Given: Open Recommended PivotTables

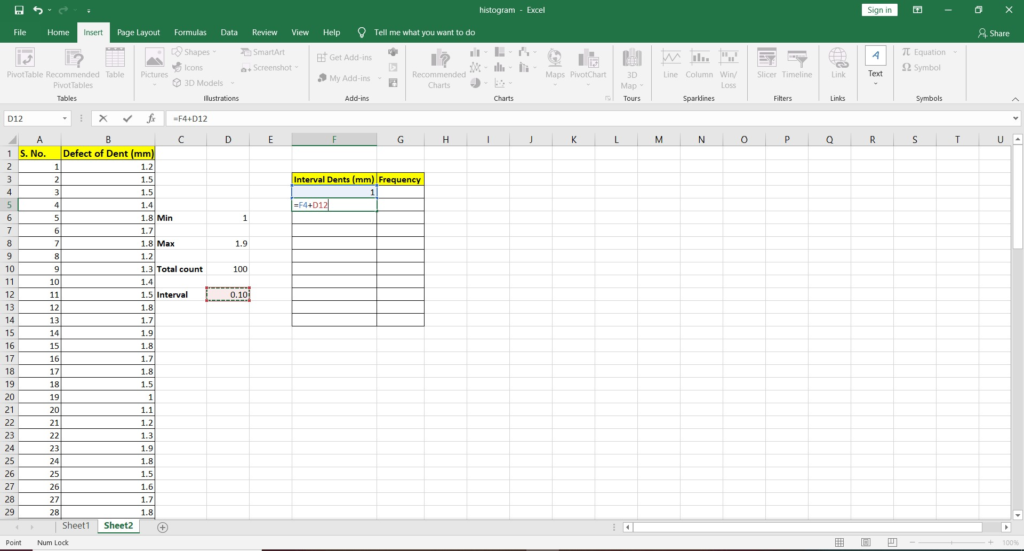Looking at the screenshot, I should click(x=72, y=68).
